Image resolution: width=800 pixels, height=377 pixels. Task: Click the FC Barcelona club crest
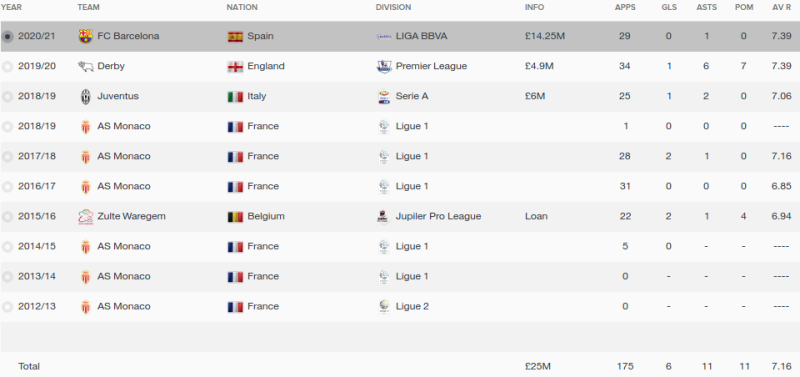click(x=85, y=36)
